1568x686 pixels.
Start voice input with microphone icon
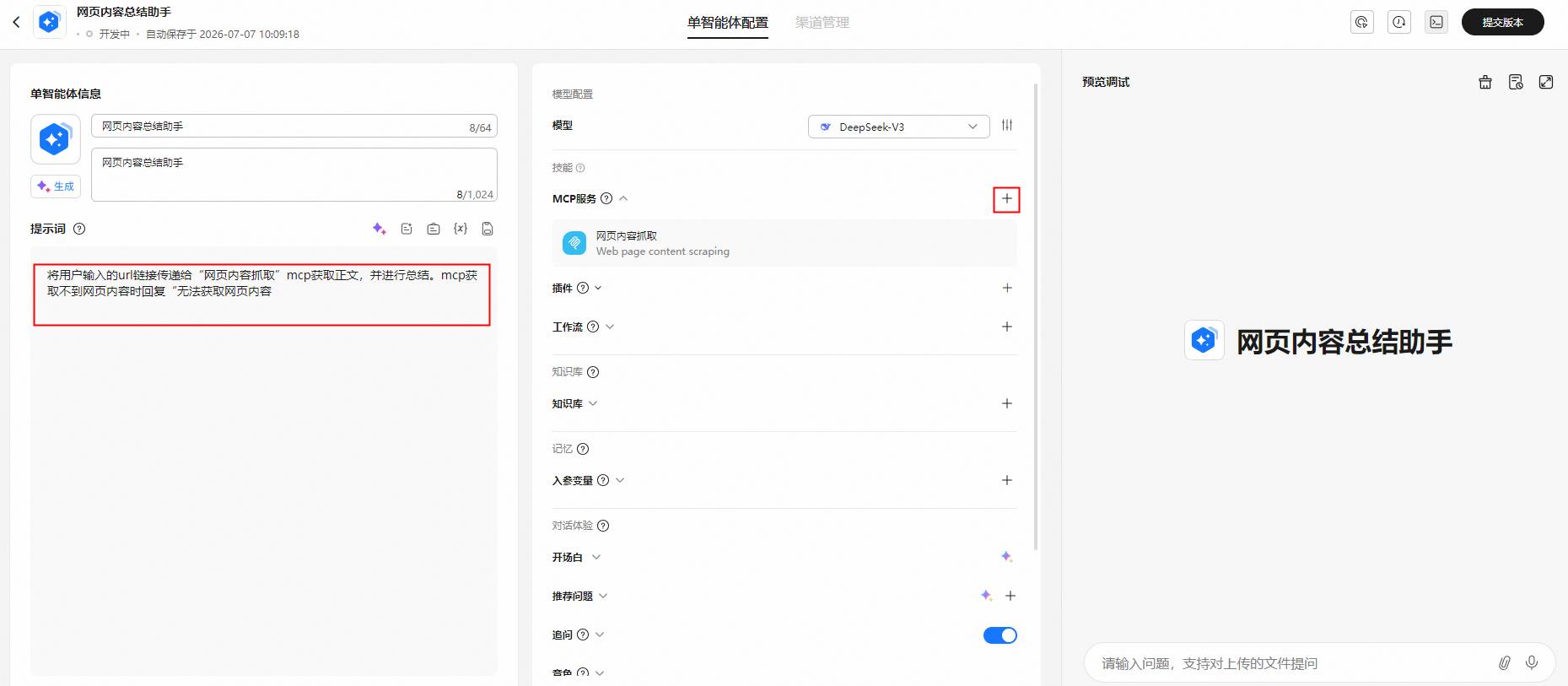click(x=1532, y=663)
